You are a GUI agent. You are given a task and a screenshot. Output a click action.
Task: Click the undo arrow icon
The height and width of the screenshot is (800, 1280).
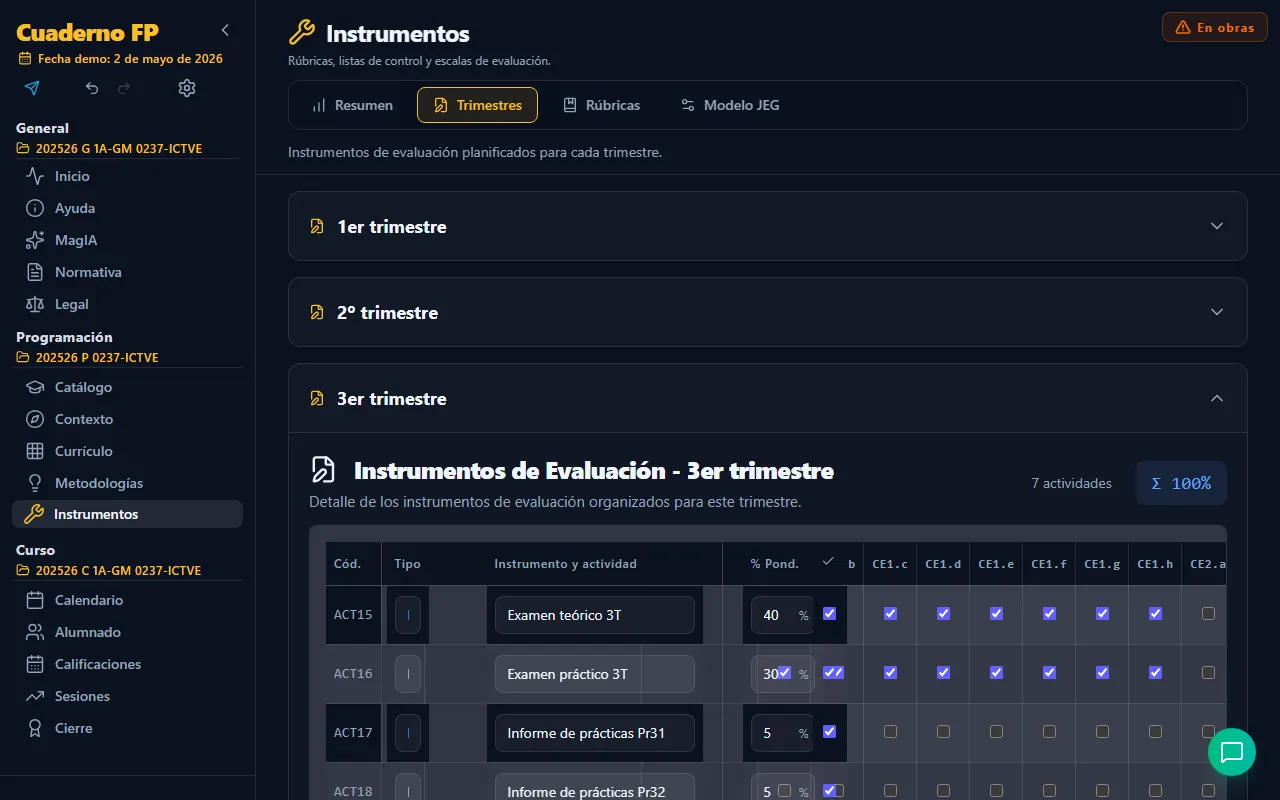[x=92, y=88]
